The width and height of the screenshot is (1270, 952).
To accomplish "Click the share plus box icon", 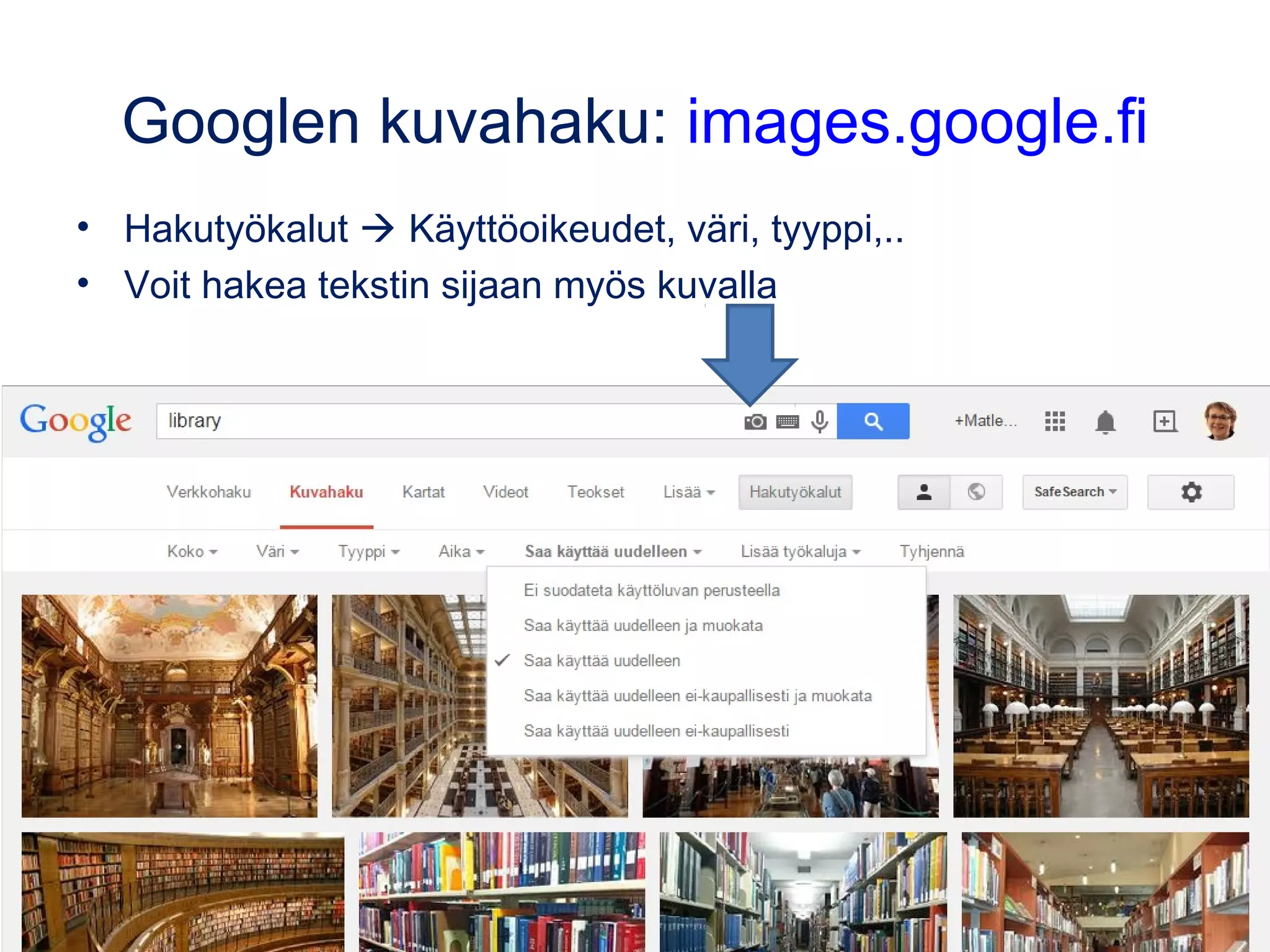I will coord(1165,421).
